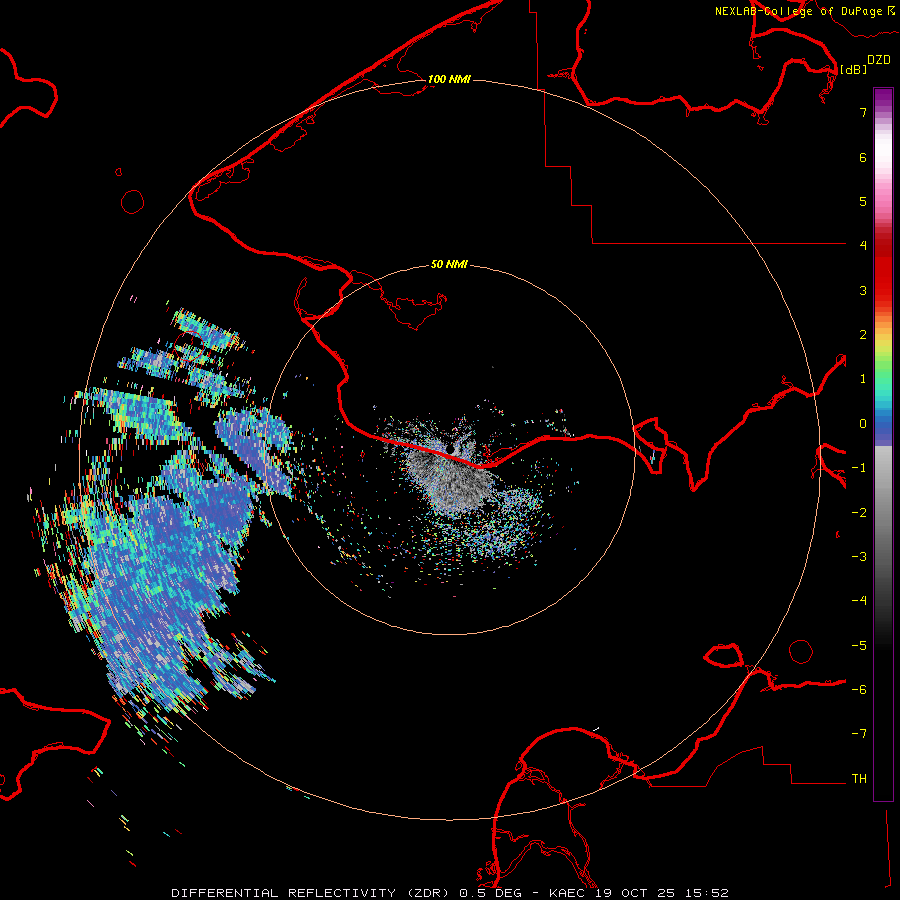
Task: Click the -4 dB tick label on the scale
Action: [x=859, y=601]
